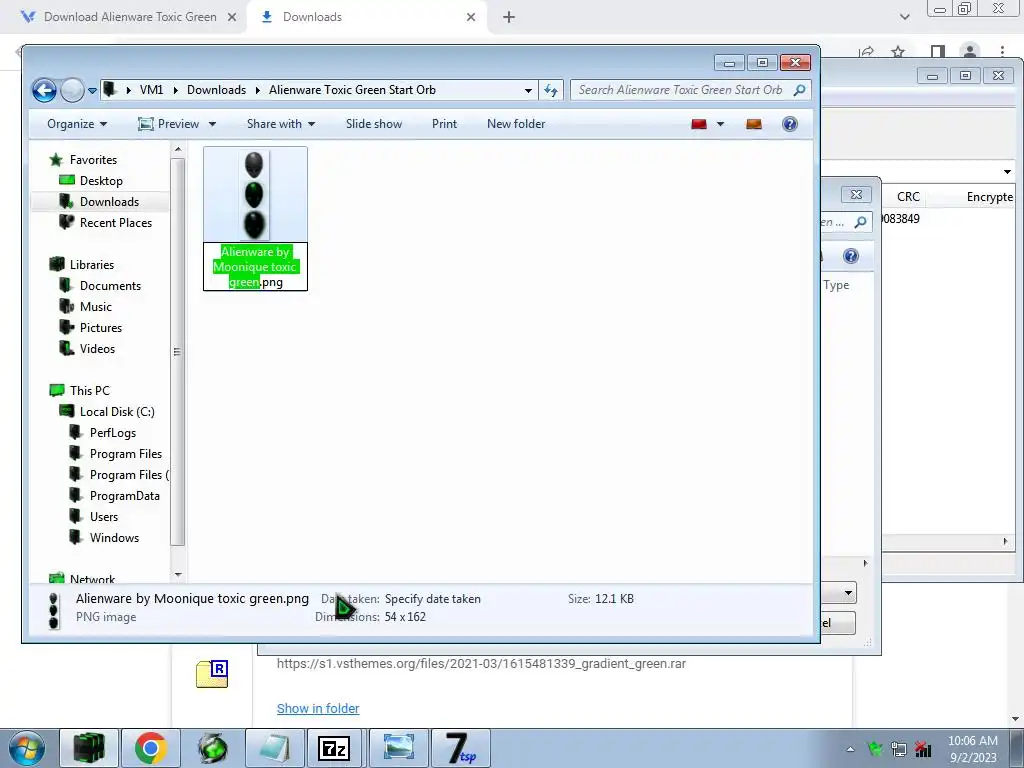Viewport: 1024px width, 768px height.
Task: Open the Chrome three-dot menu
Action: (1002, 51)
